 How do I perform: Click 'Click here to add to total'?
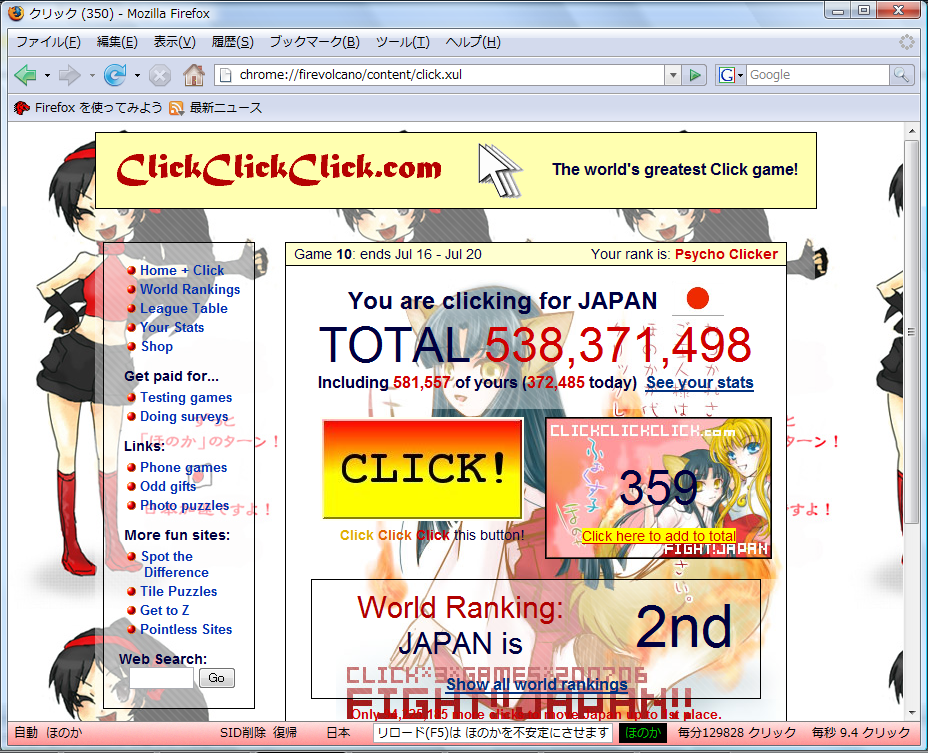659,536
